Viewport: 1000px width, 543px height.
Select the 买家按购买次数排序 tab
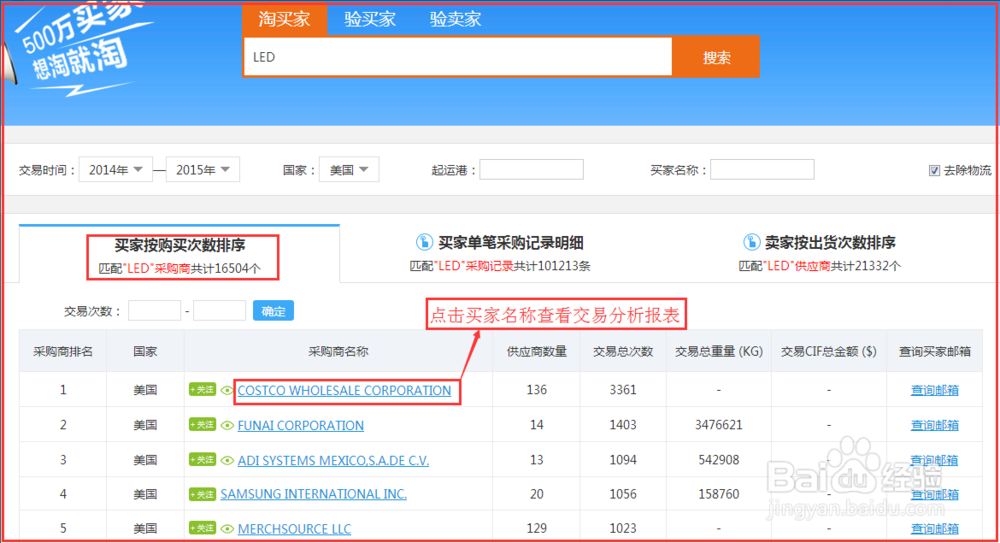[180, 255]
